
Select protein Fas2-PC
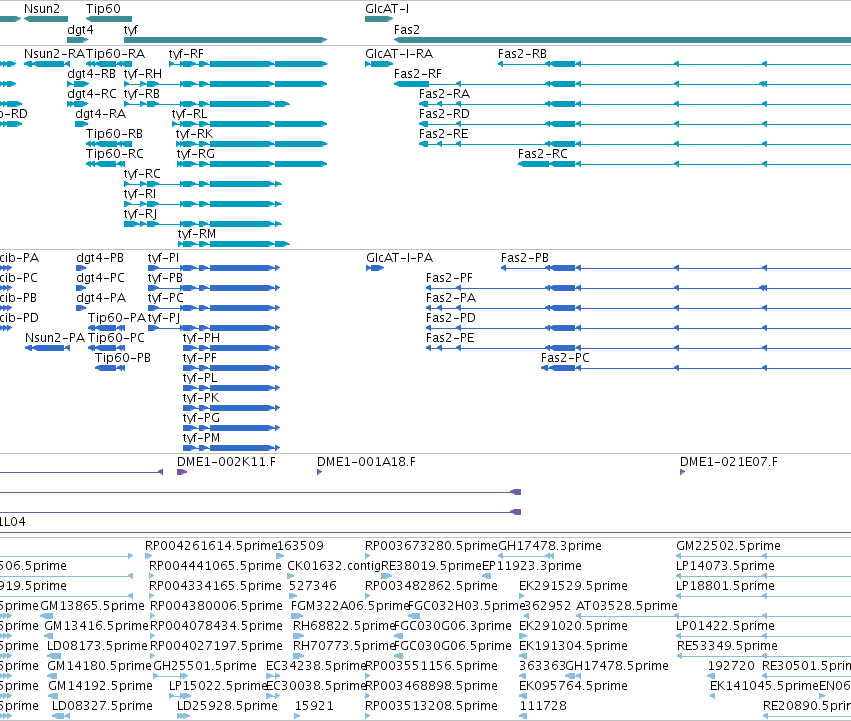(x=565, y=358)
